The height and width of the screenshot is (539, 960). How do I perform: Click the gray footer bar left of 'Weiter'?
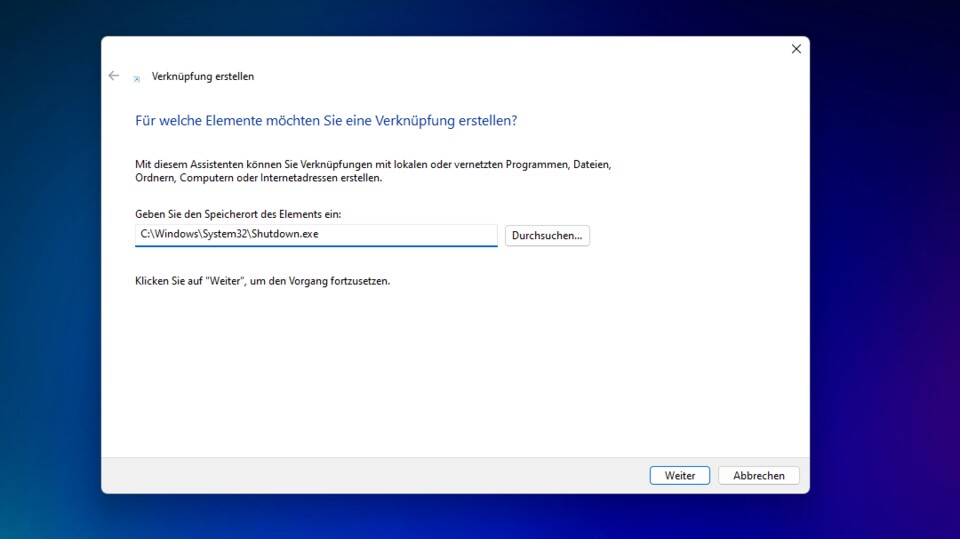tap(370, 476)
